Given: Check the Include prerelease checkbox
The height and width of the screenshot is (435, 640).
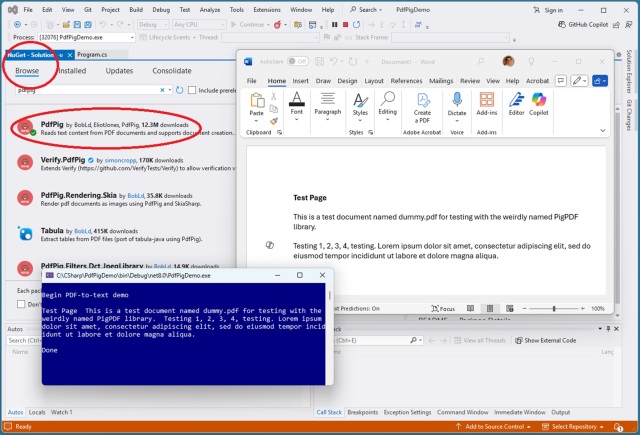Looking at the screenshot, I should [192, 90].
